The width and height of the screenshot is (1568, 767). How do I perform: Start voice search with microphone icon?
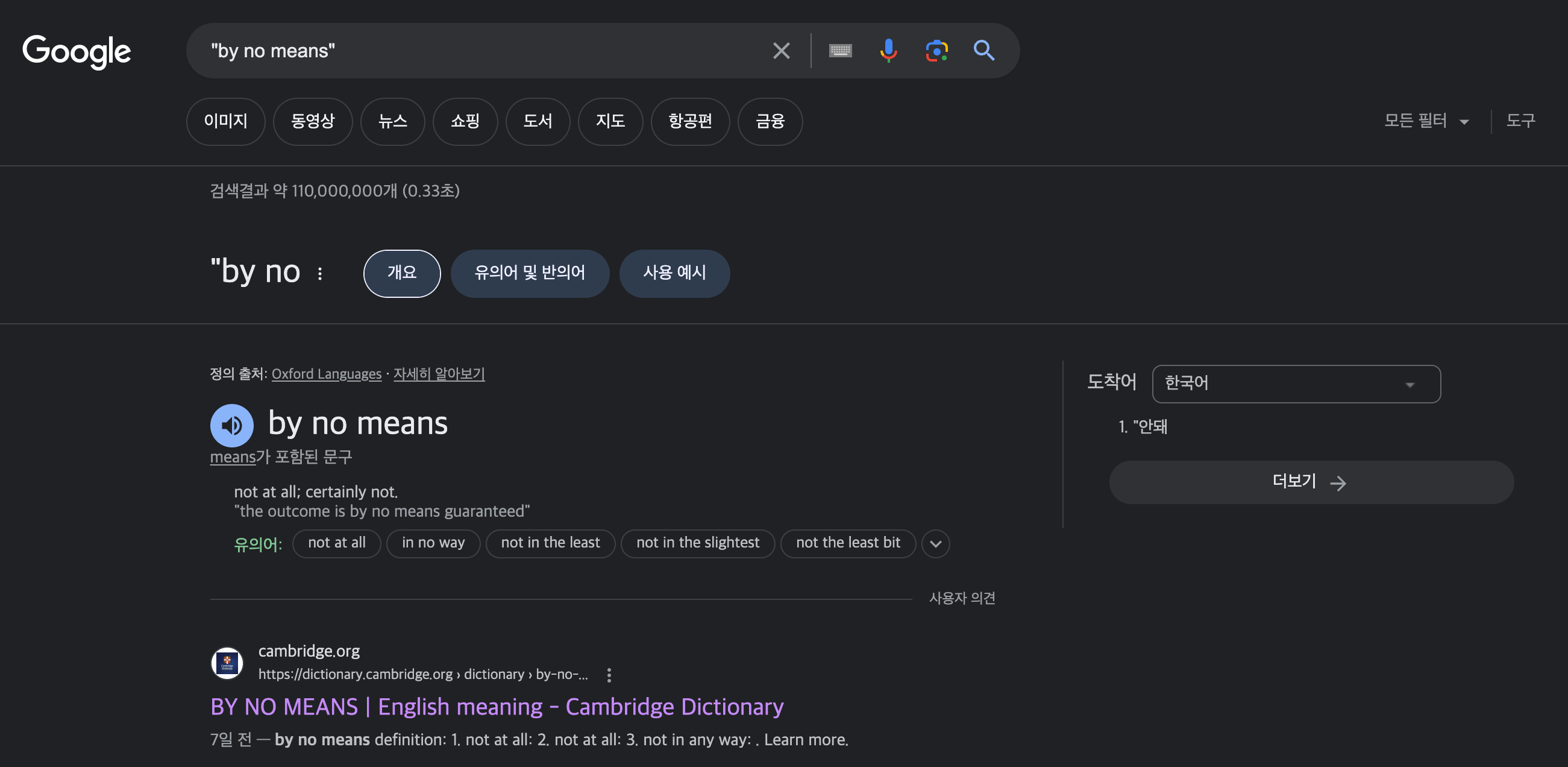click(x=888, y=51)
